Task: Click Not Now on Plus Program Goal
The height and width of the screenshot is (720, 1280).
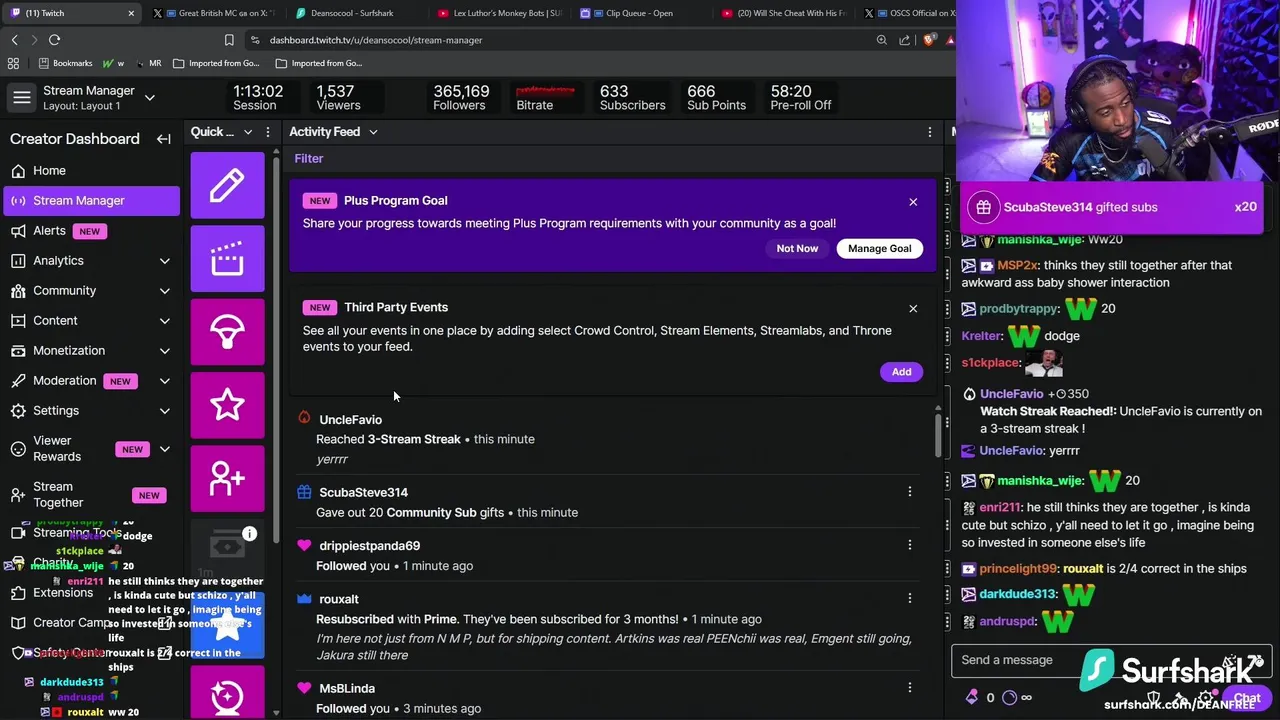Action: click(797, 248)
